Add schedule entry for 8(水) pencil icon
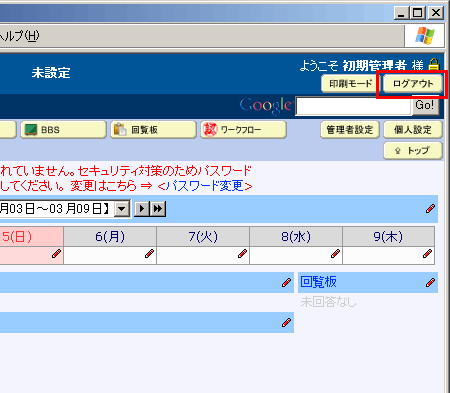Screen dimensions: 450x393 (335, 254)
